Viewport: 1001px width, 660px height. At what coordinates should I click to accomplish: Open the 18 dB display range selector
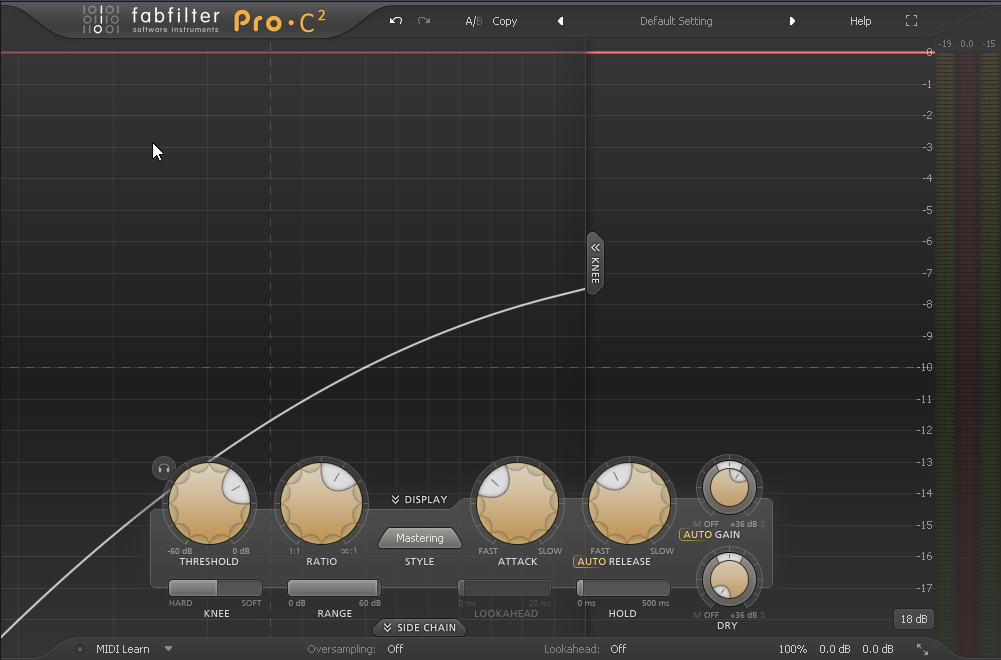(914, 619)
